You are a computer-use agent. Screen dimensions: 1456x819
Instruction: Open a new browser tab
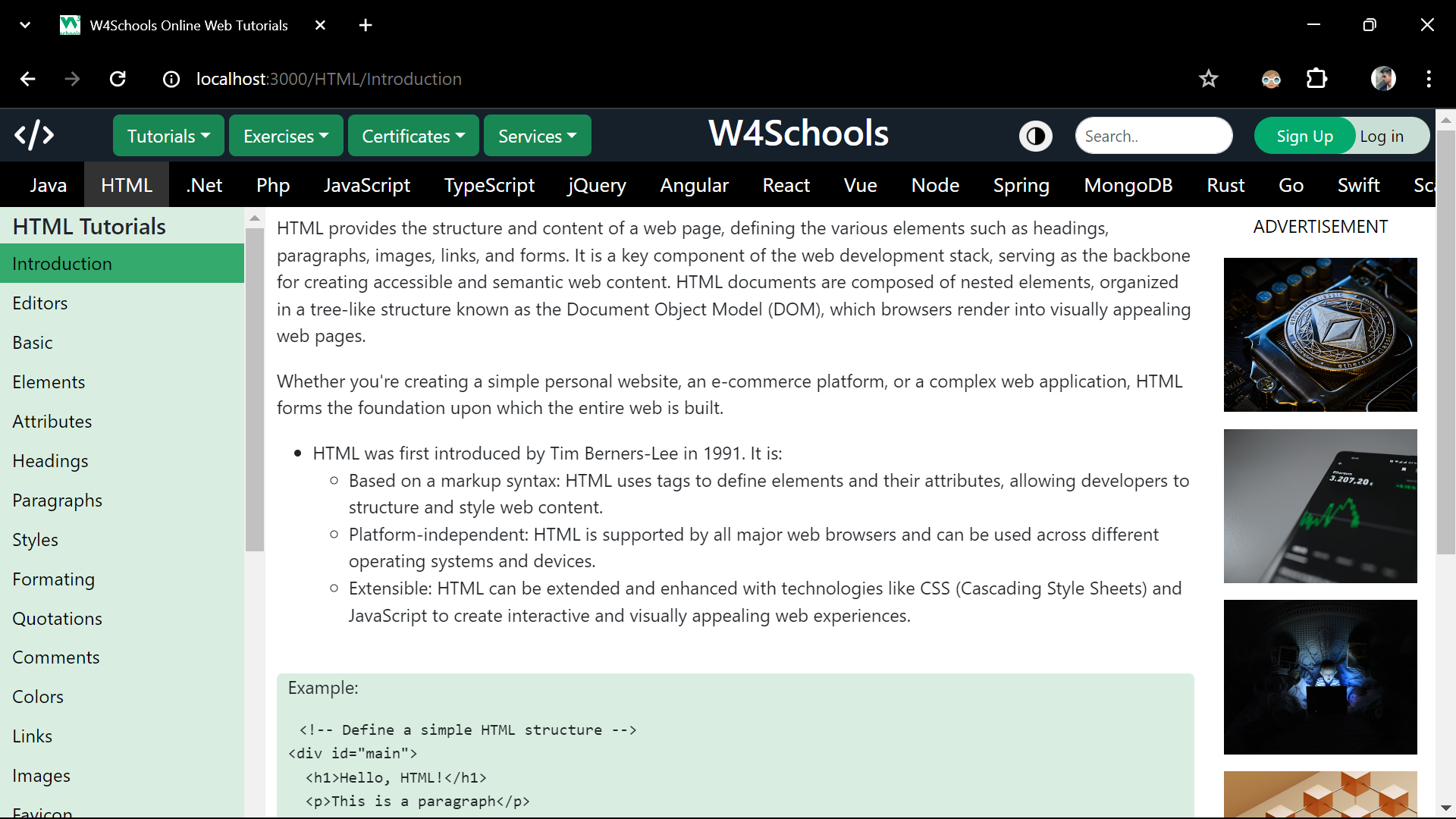[366, 25]
